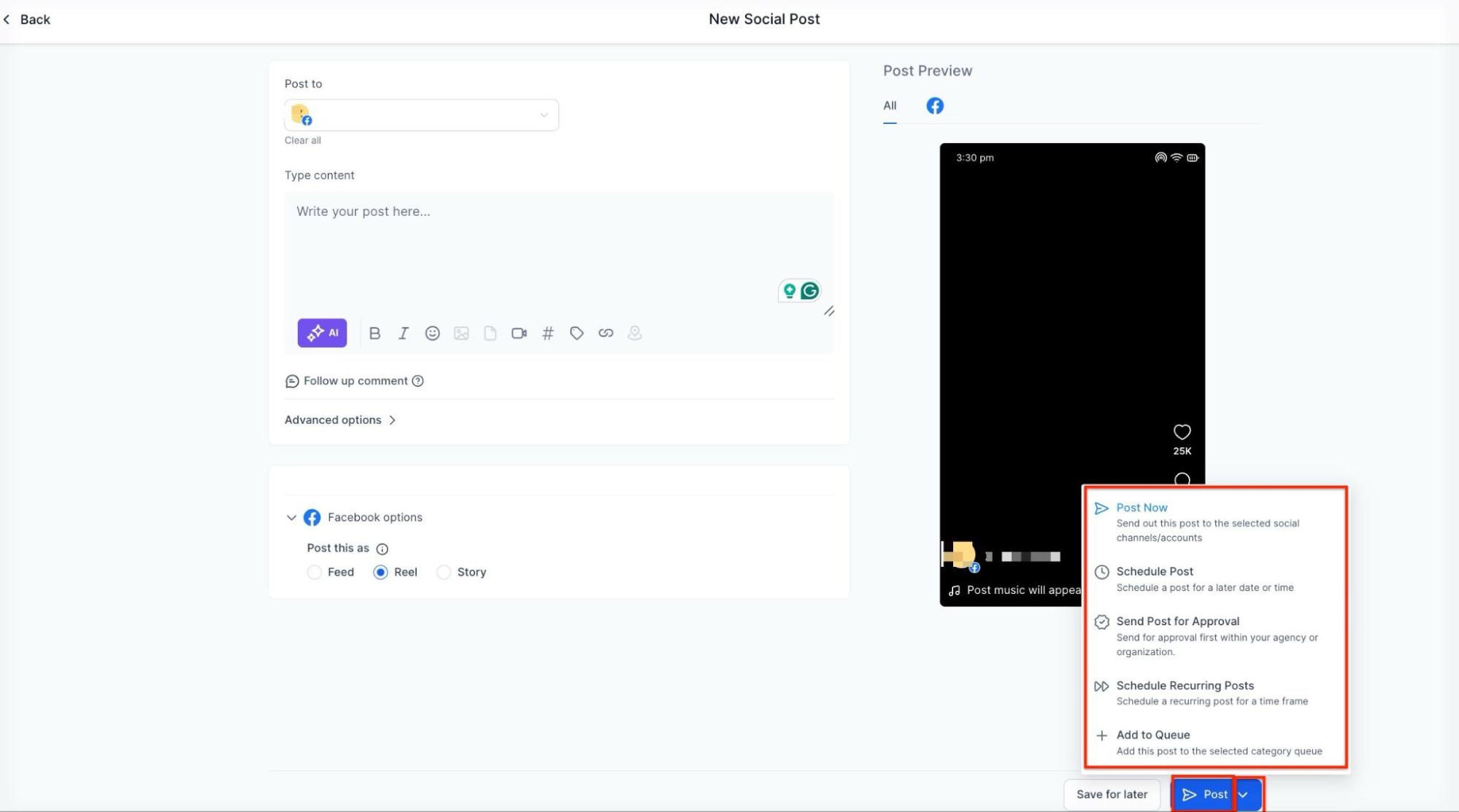The width and height of the screenshot is (1459, 812).
Task: Choose Schedule Post from menu
Action: point(1154,571)
